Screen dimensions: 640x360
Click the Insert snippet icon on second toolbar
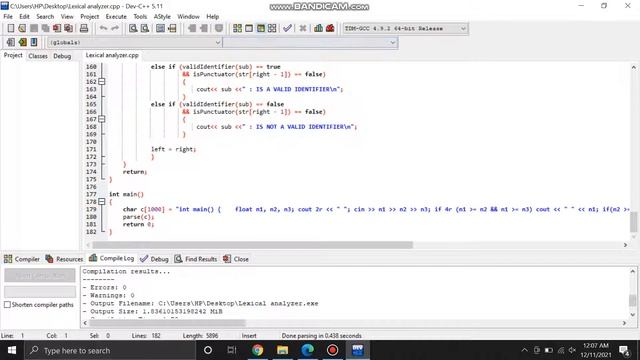click(x=11, y=42)
